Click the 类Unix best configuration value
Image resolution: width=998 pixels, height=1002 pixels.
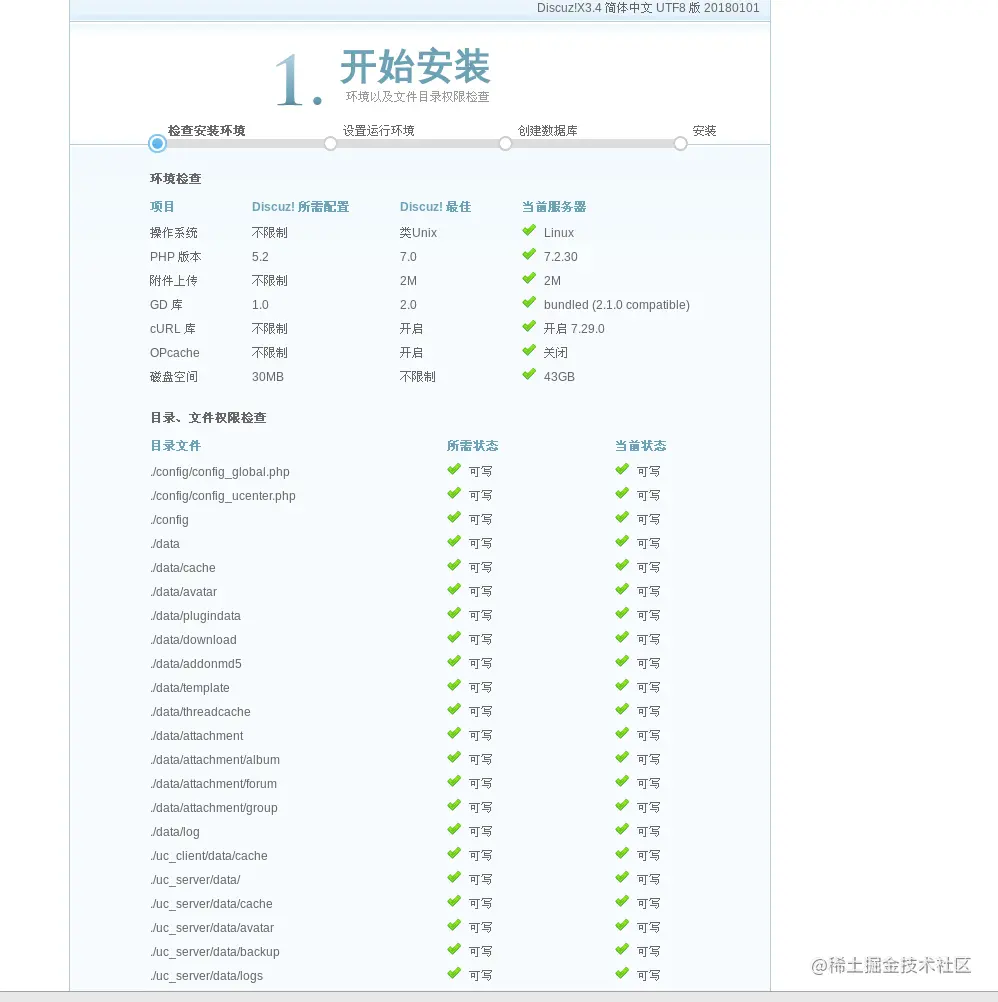tap(418, 233)
